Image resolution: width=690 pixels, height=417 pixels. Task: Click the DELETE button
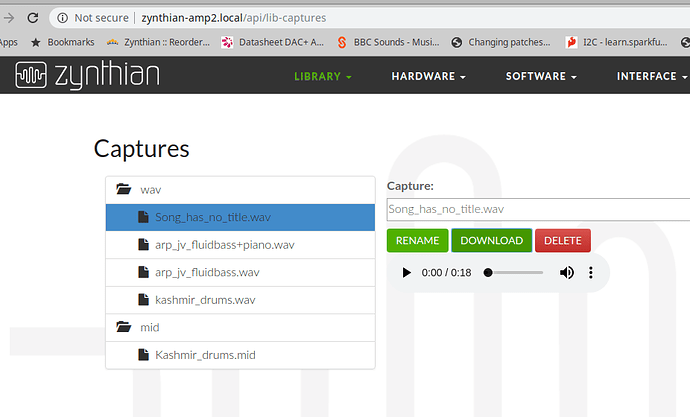coord(563,241)
